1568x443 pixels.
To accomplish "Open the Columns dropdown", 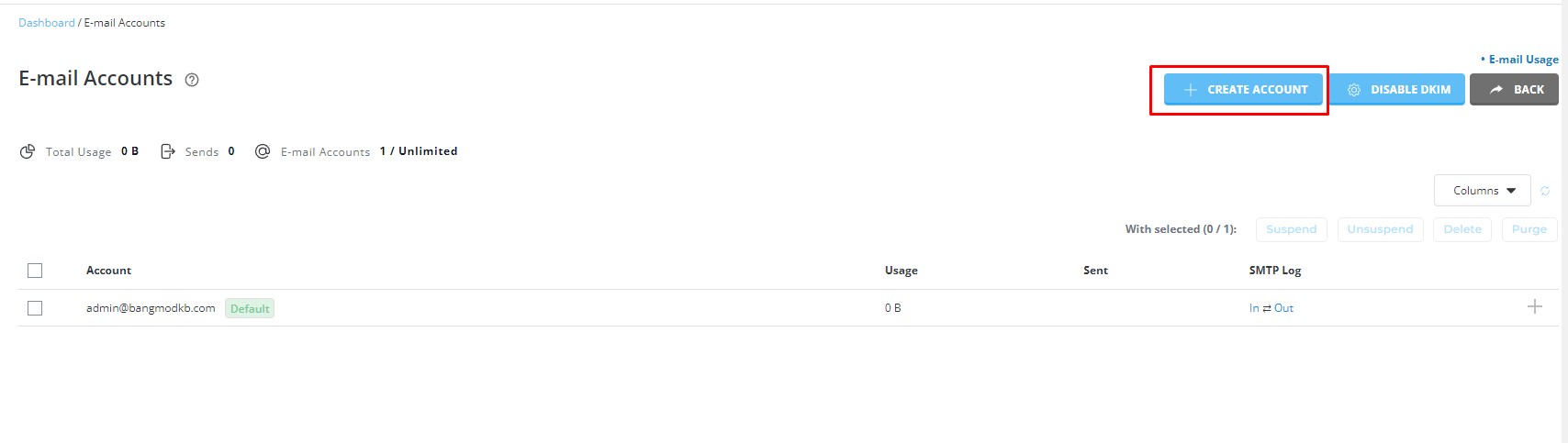I will pyautogui.click(x=1482, y=191).
